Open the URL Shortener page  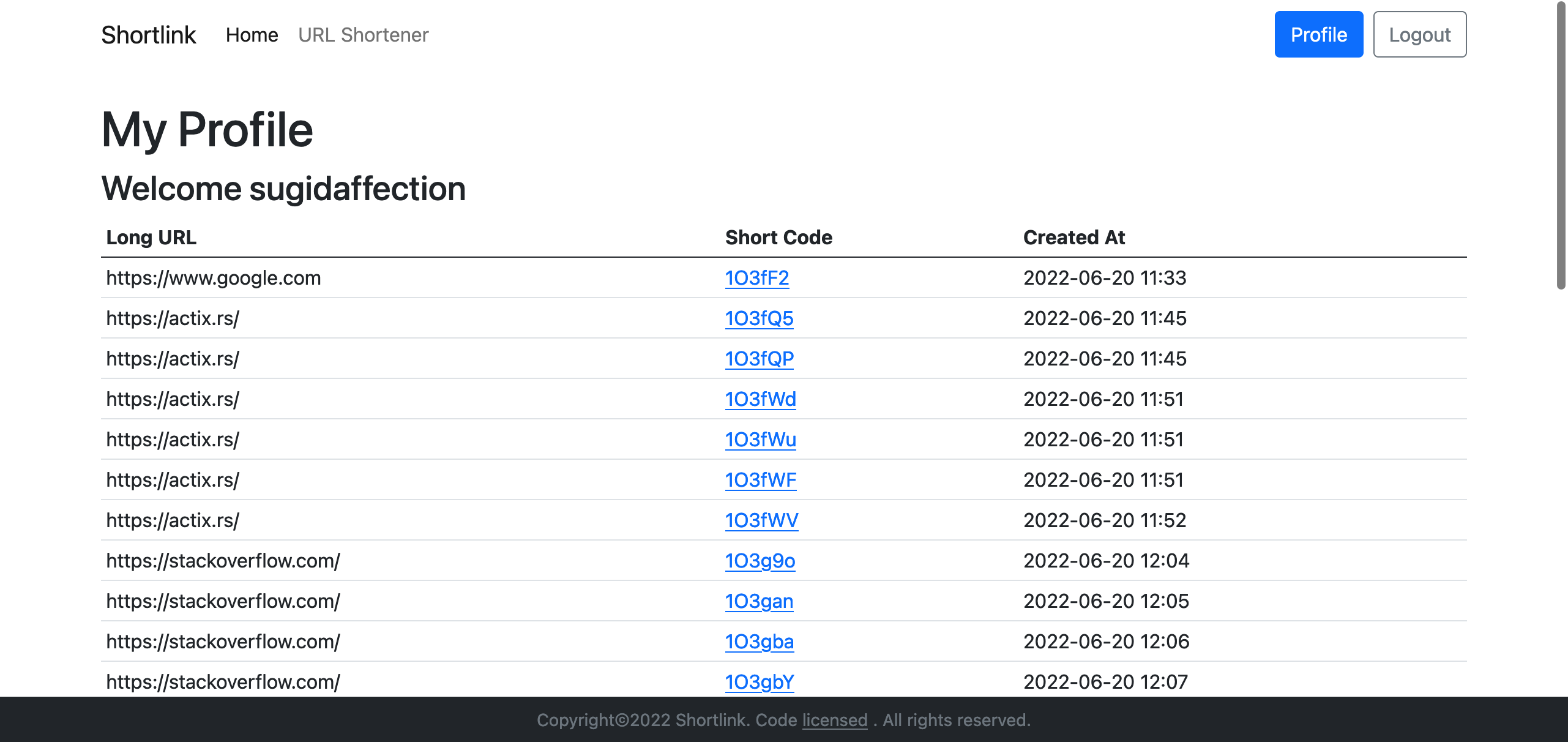(364, 34)
